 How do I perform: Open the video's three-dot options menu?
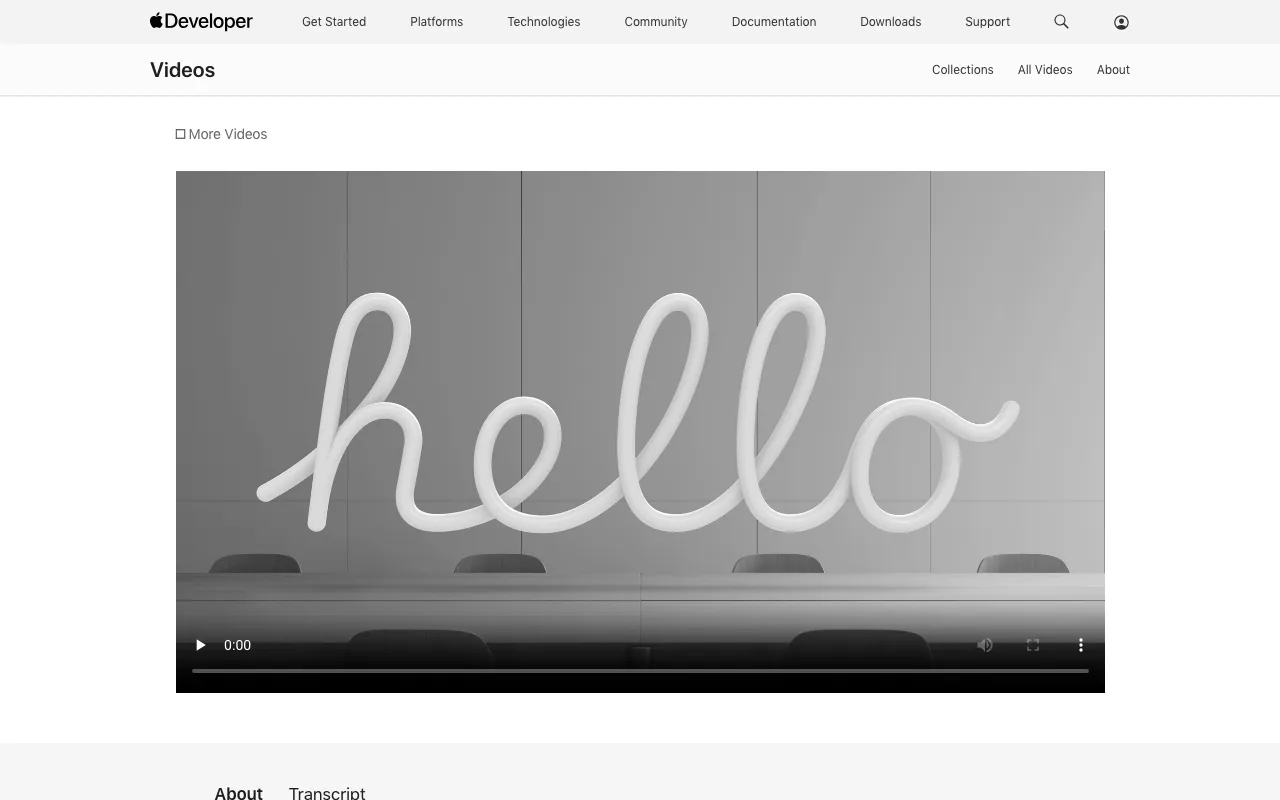1081,645
